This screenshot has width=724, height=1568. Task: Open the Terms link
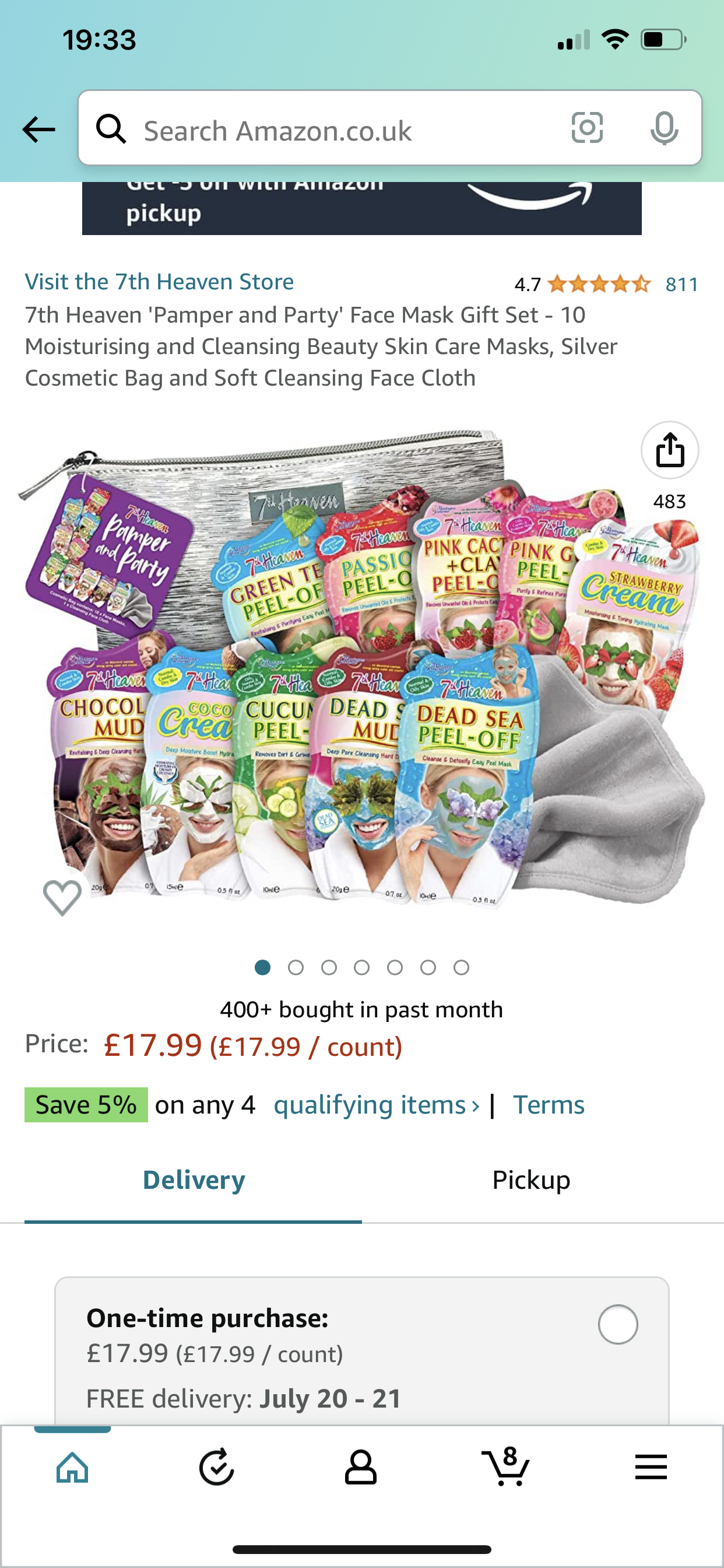tap(549, 1105)
